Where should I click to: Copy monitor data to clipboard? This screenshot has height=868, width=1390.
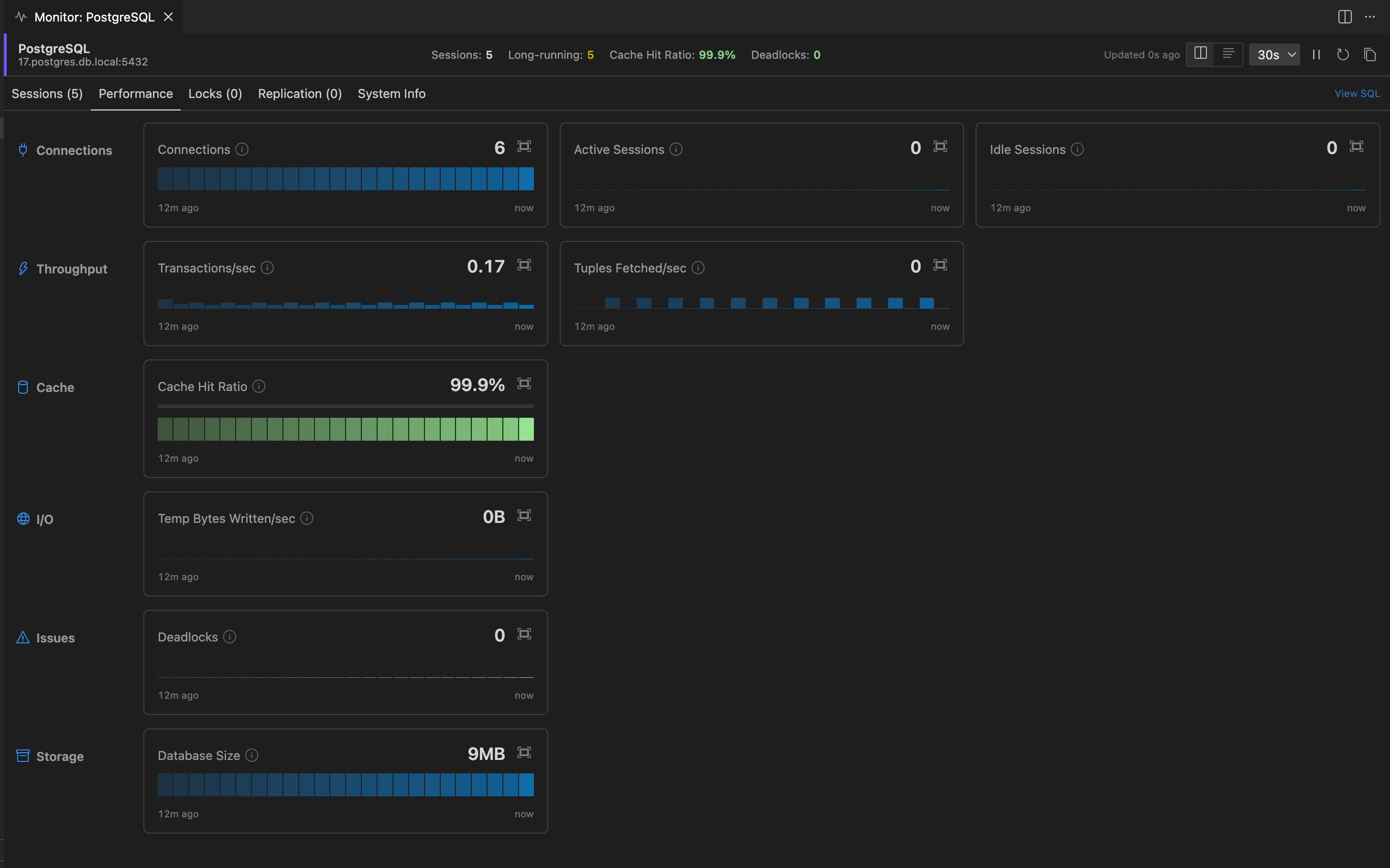pyautogui.click(x=1369, y=54)
